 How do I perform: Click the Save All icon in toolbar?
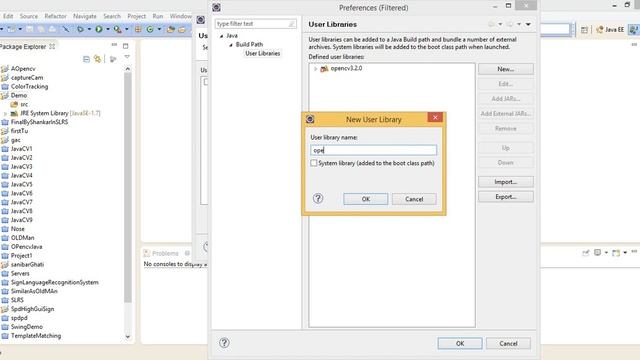(x=41, y=29)
